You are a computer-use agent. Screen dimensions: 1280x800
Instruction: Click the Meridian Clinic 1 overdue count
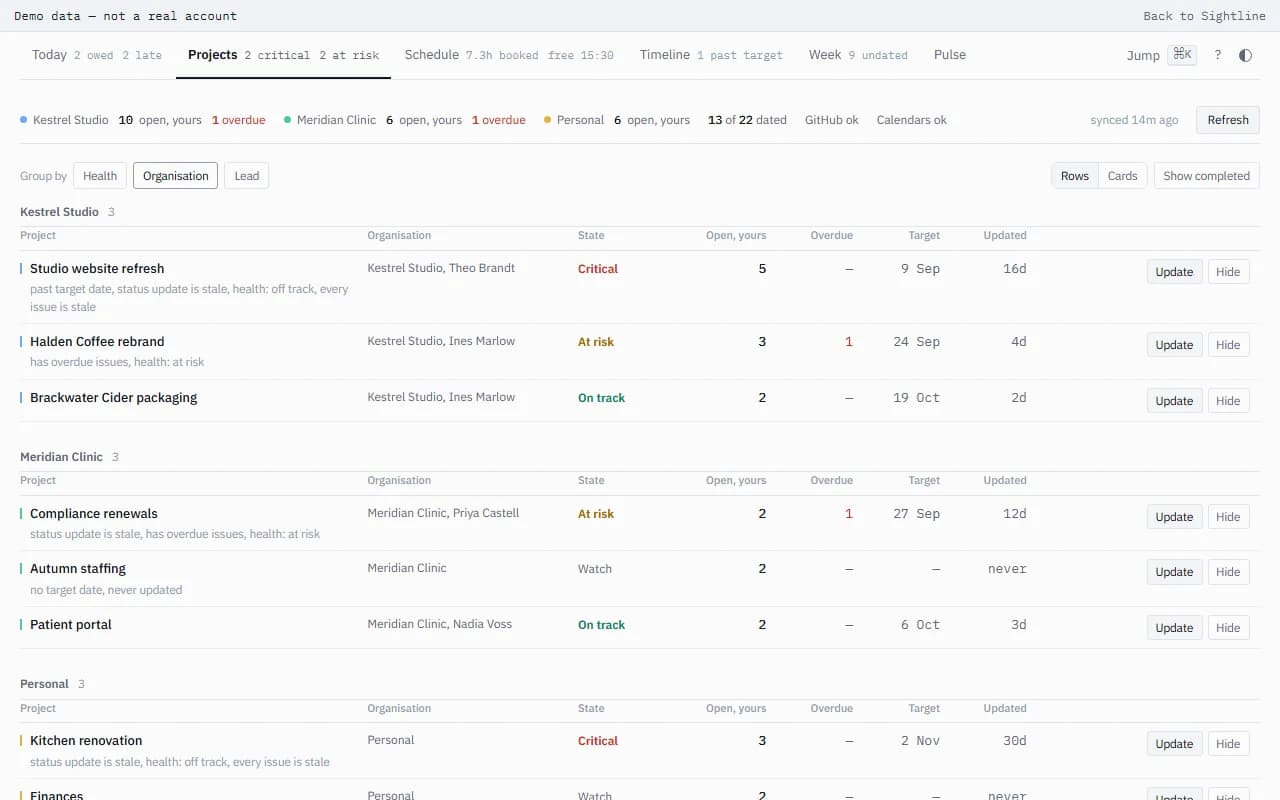click(499, 120)
